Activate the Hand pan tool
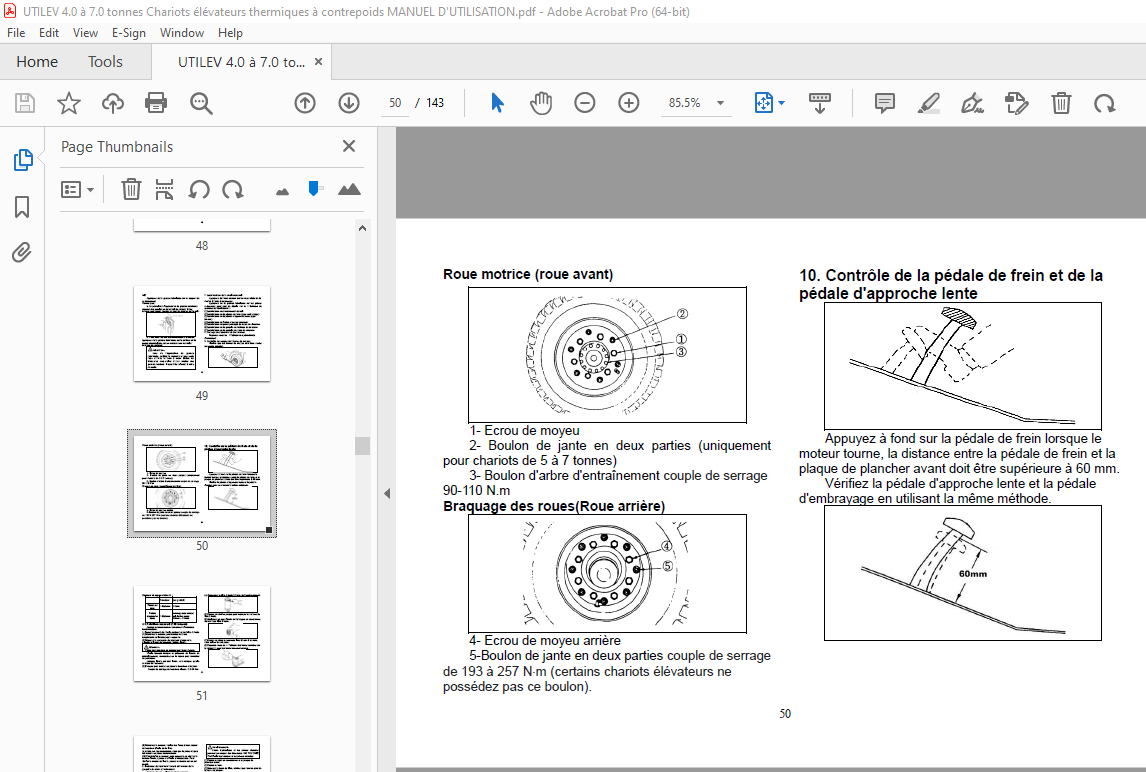 [x=541, y=103]
